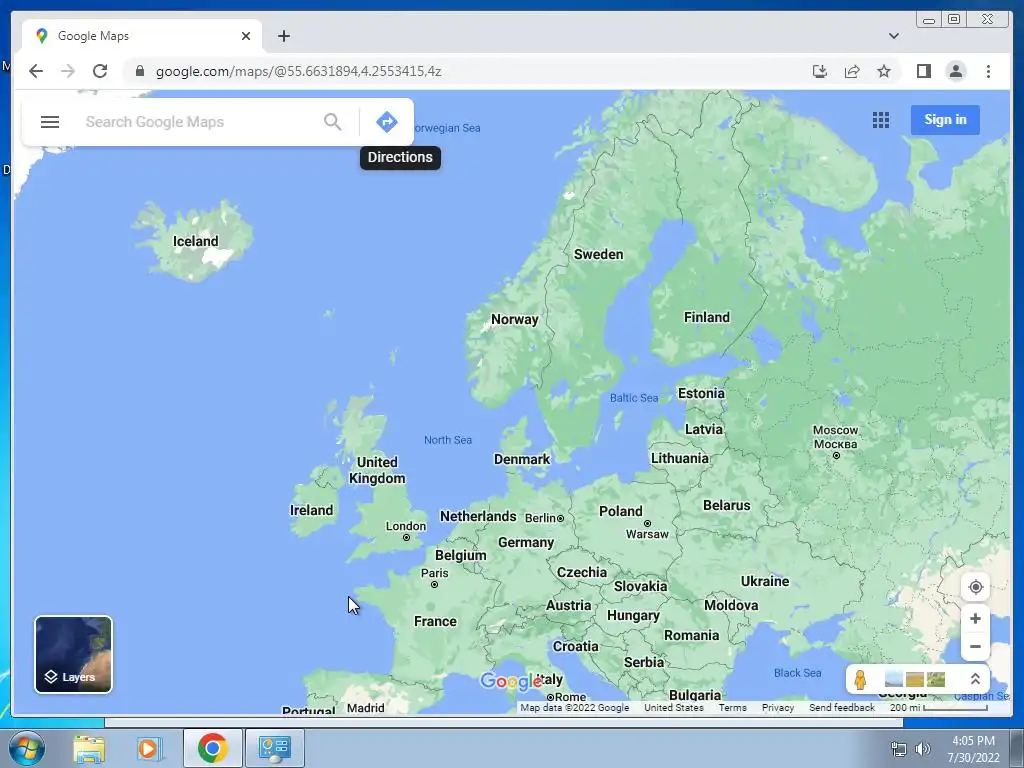
Task: Open the Terms link
Action: point(732,707)
